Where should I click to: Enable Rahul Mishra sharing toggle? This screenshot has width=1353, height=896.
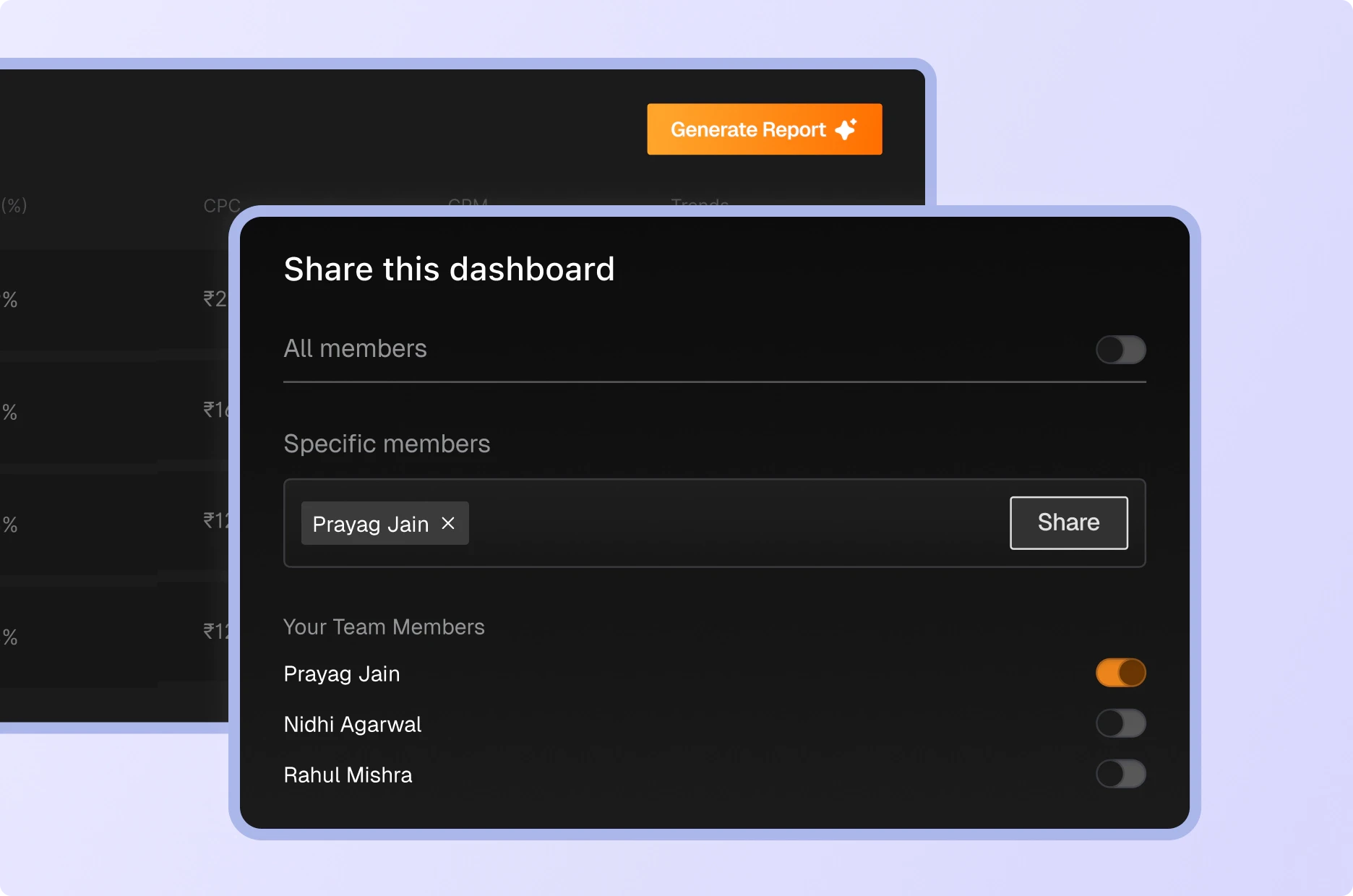tap(1120, 774)
